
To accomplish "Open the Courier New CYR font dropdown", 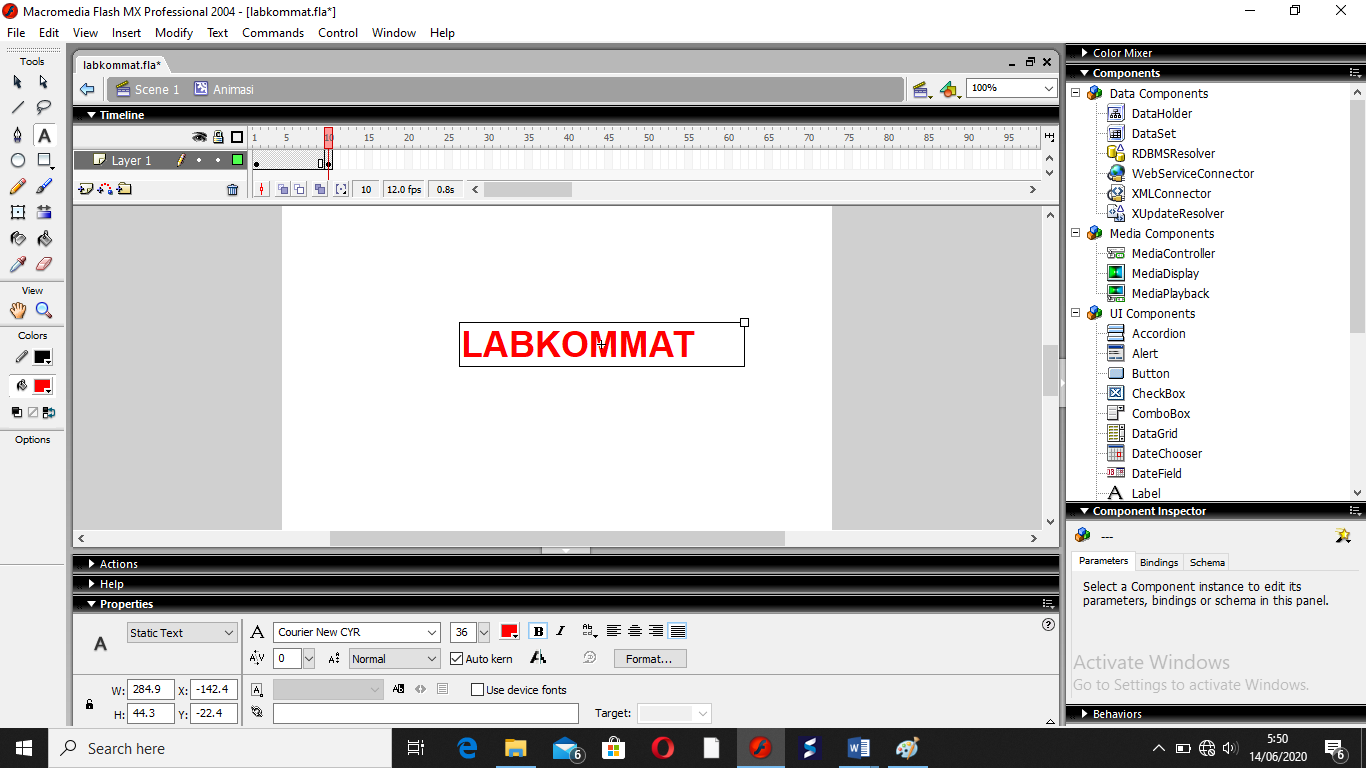I will click(357, 633).
